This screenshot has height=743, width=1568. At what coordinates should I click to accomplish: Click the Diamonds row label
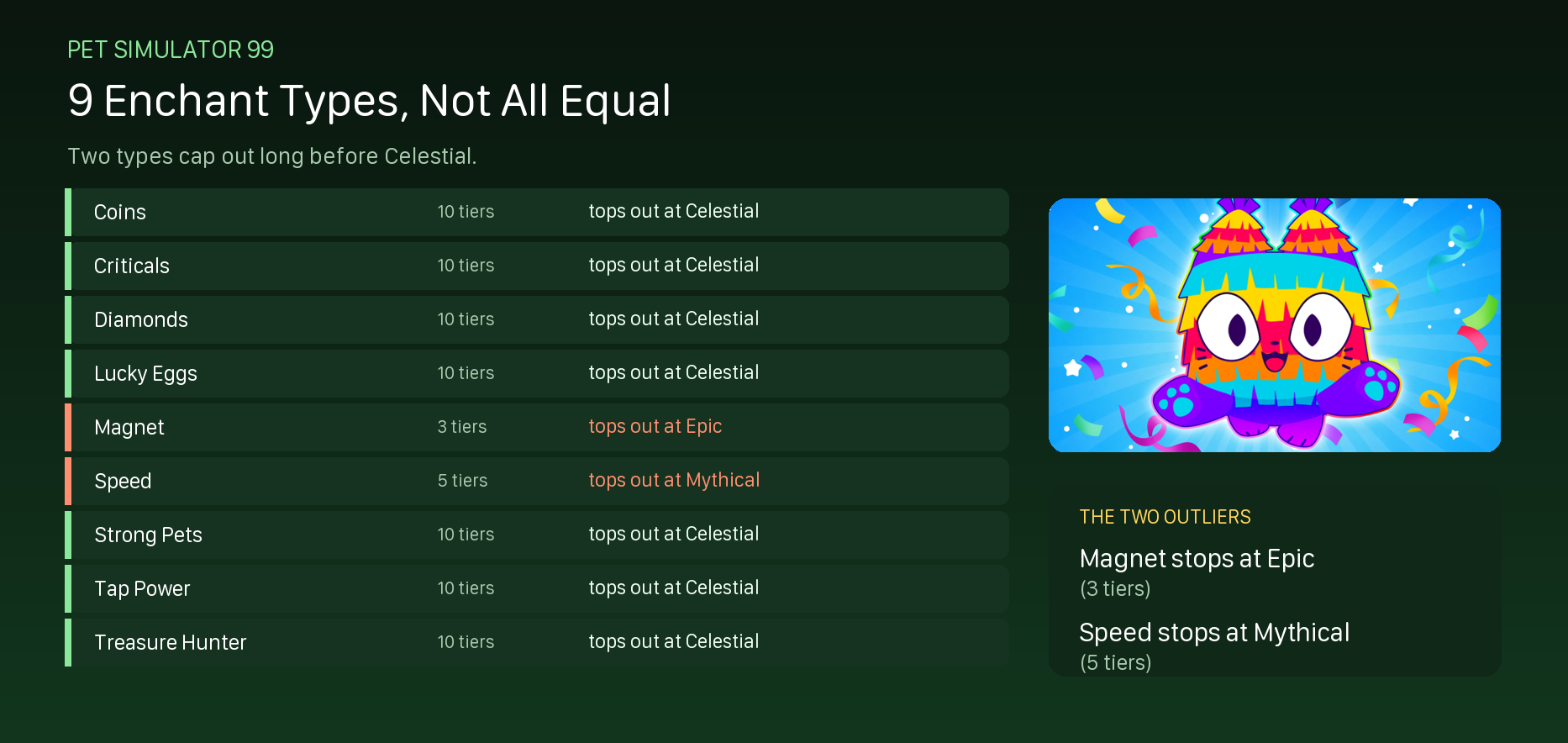(141, 319)
